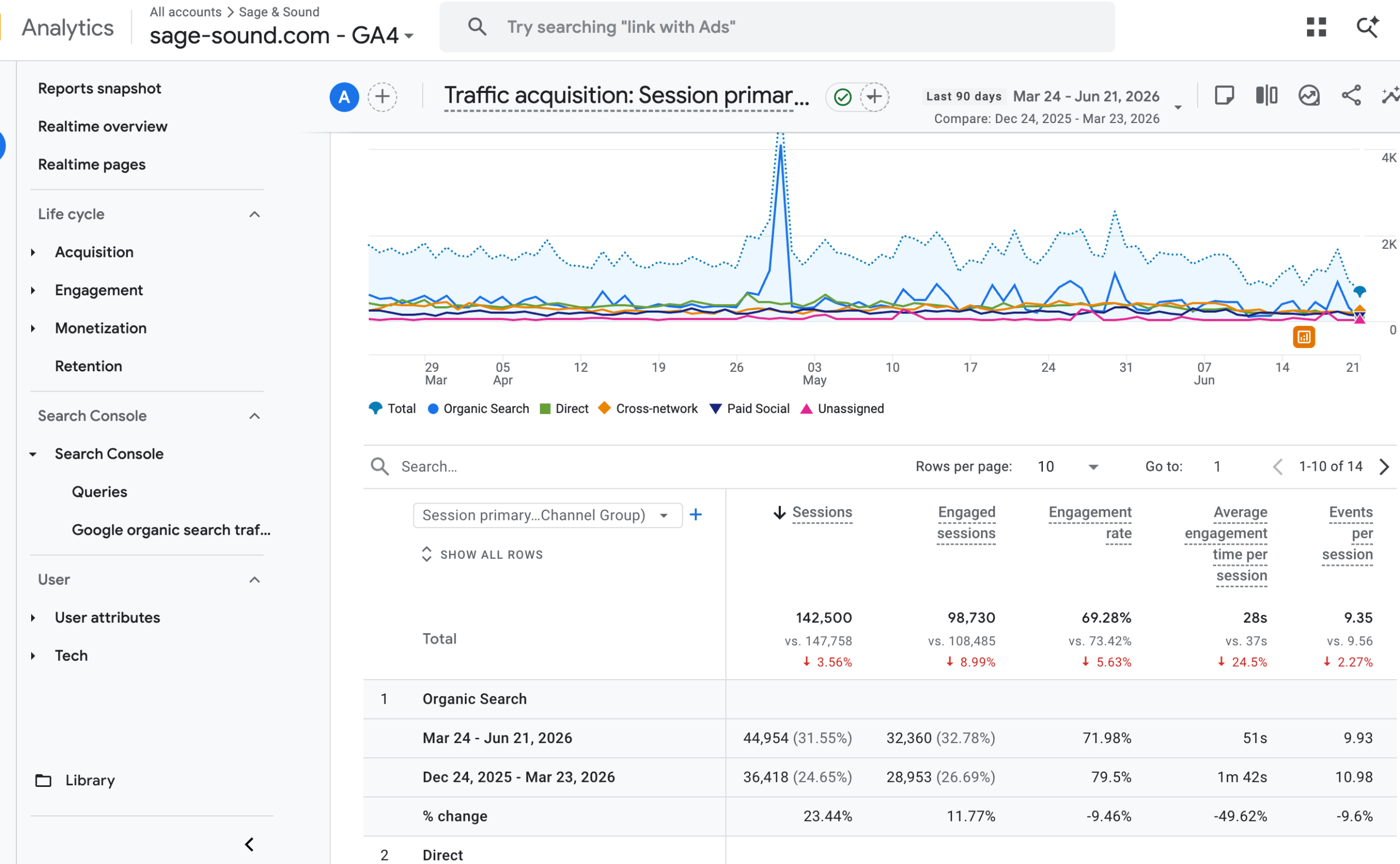Image resolution: width=1400 pixels, height=864 pixels.
Task: Open Realtime overview
Action: (x=103, y=126)
